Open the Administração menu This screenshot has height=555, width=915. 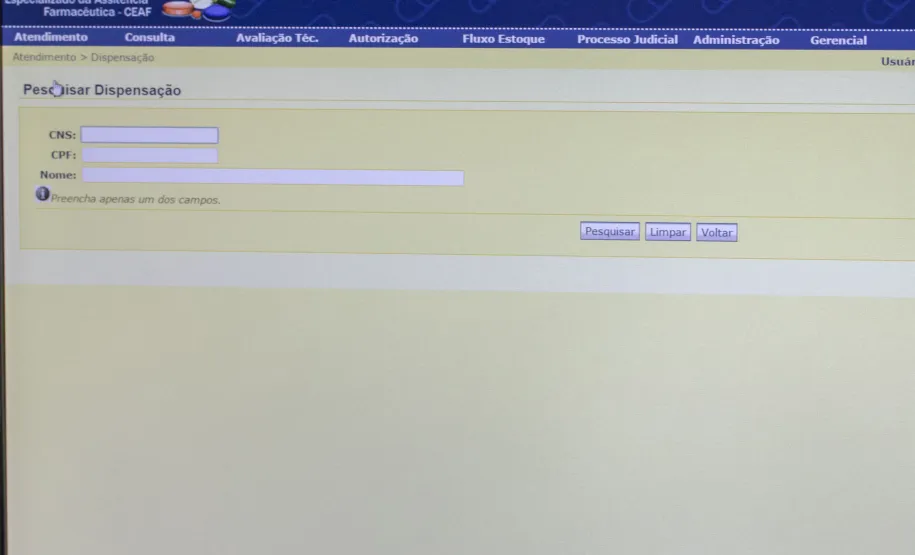[x=736, y=40]
